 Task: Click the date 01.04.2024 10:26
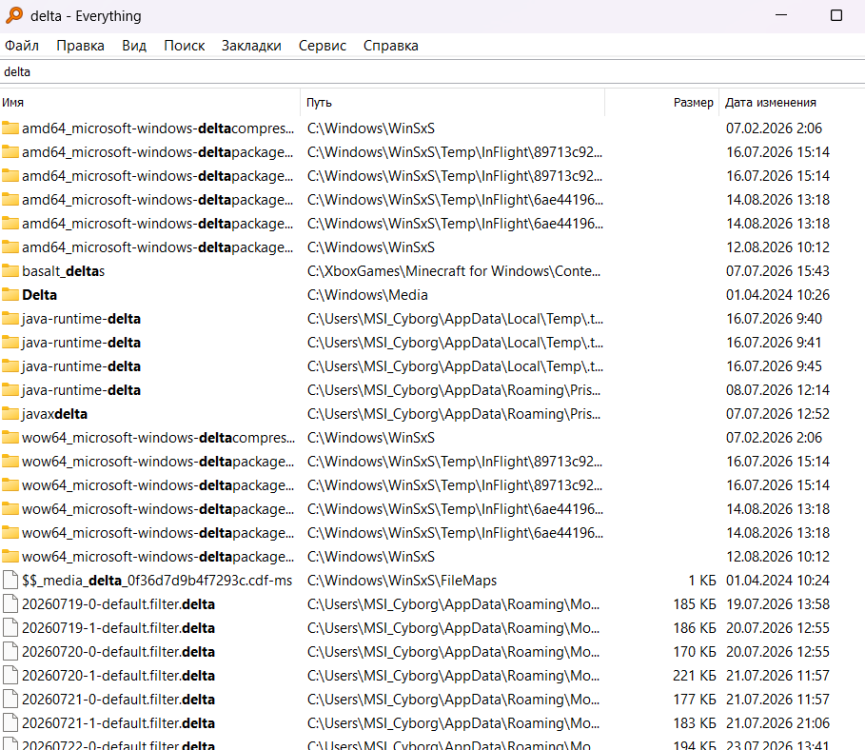click(x=777, y=294)
